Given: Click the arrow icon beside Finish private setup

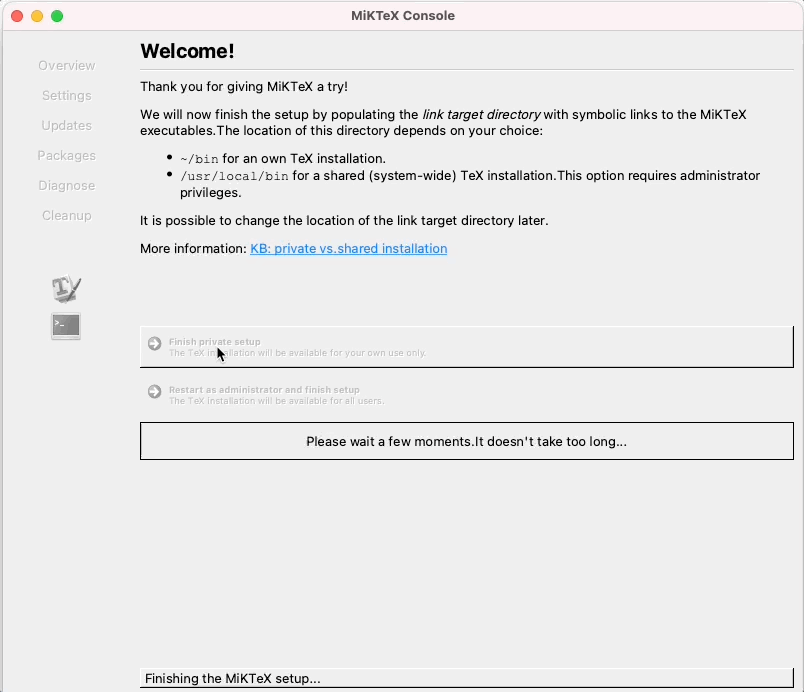Looking at the screenshot, I should (x=154, y=343).
